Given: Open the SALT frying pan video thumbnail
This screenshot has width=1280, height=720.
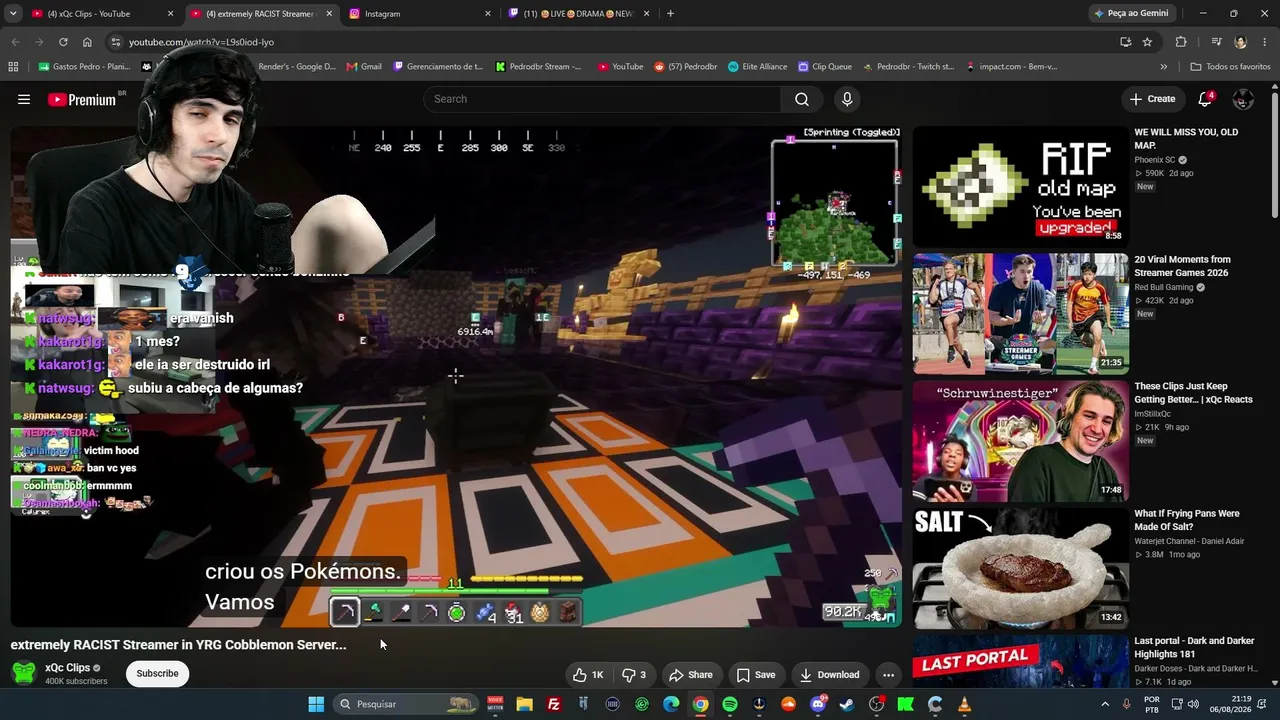Looking at the screenshot, I should coord(1020,568).
